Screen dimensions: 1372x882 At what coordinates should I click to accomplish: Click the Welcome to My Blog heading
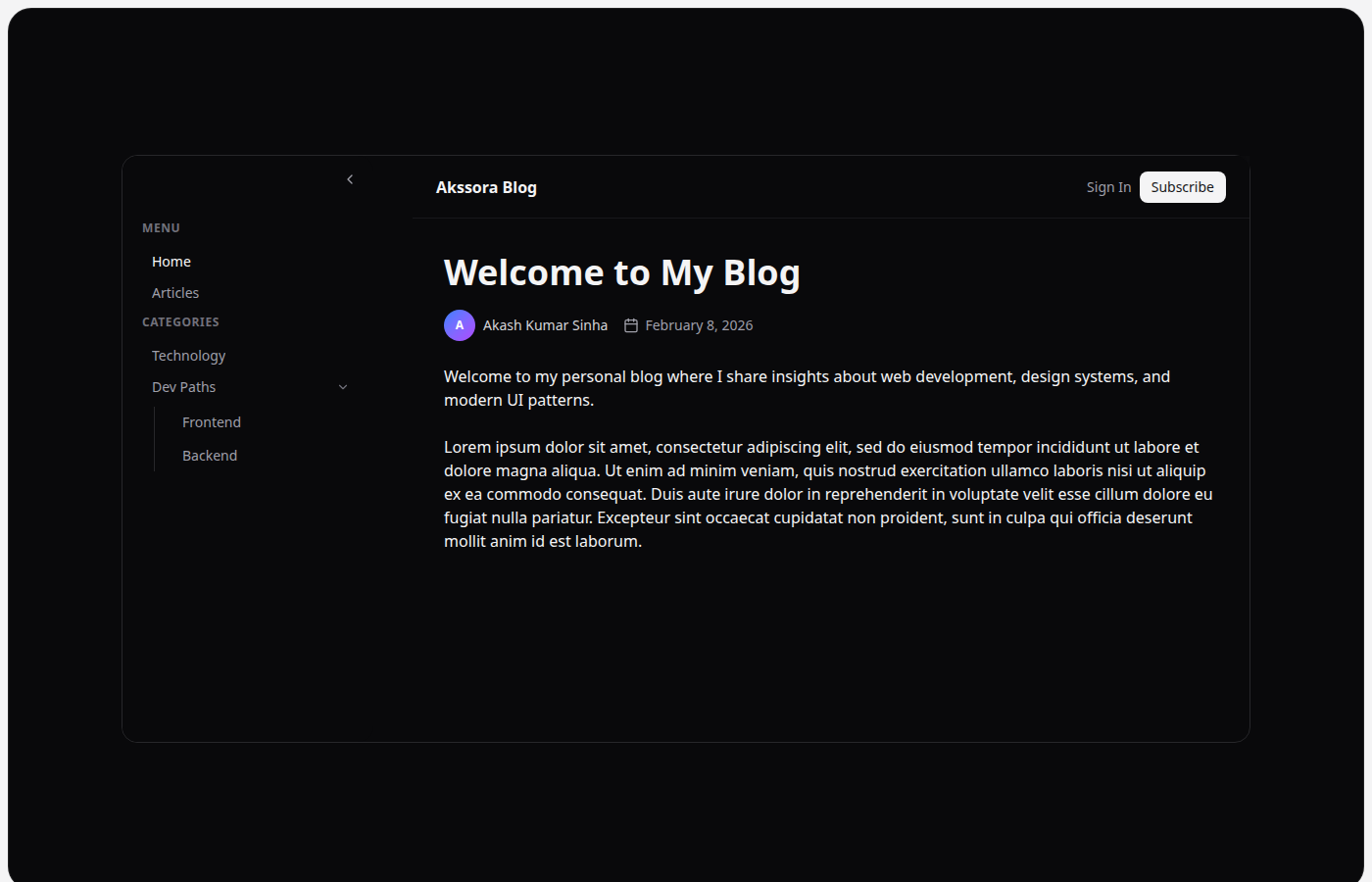pyautogui.click(x=622, y=272)
